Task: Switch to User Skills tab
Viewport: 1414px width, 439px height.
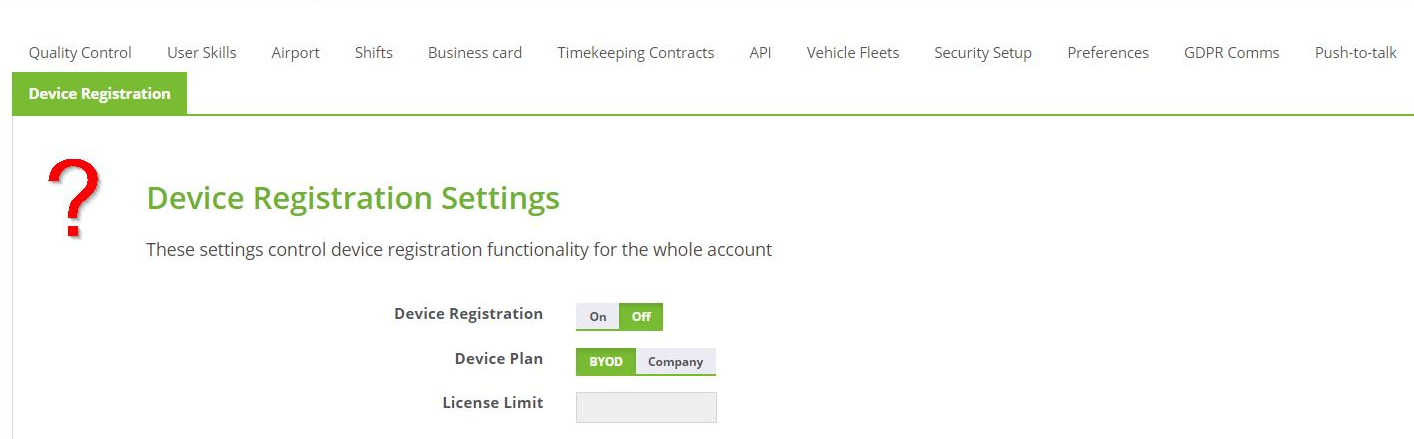Action: pyautogui.click(x=202, y=53)
